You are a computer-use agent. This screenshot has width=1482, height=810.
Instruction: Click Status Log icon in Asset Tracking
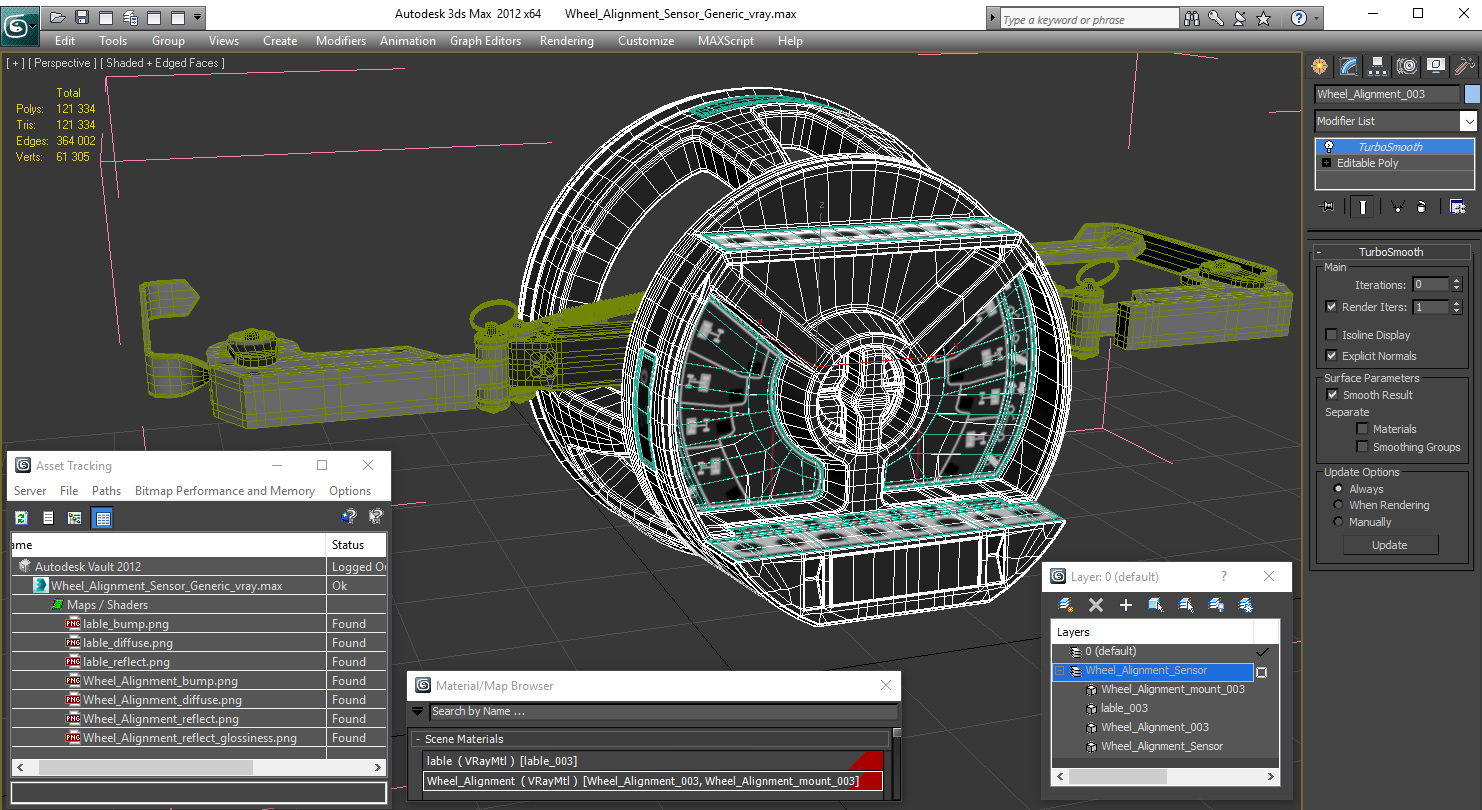[x=48, y=517]
